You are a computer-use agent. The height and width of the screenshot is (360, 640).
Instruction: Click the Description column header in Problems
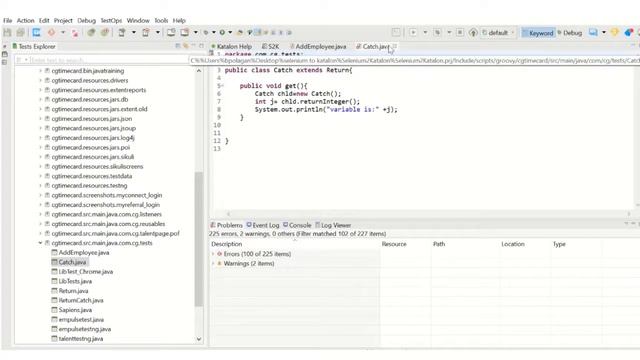227,244
